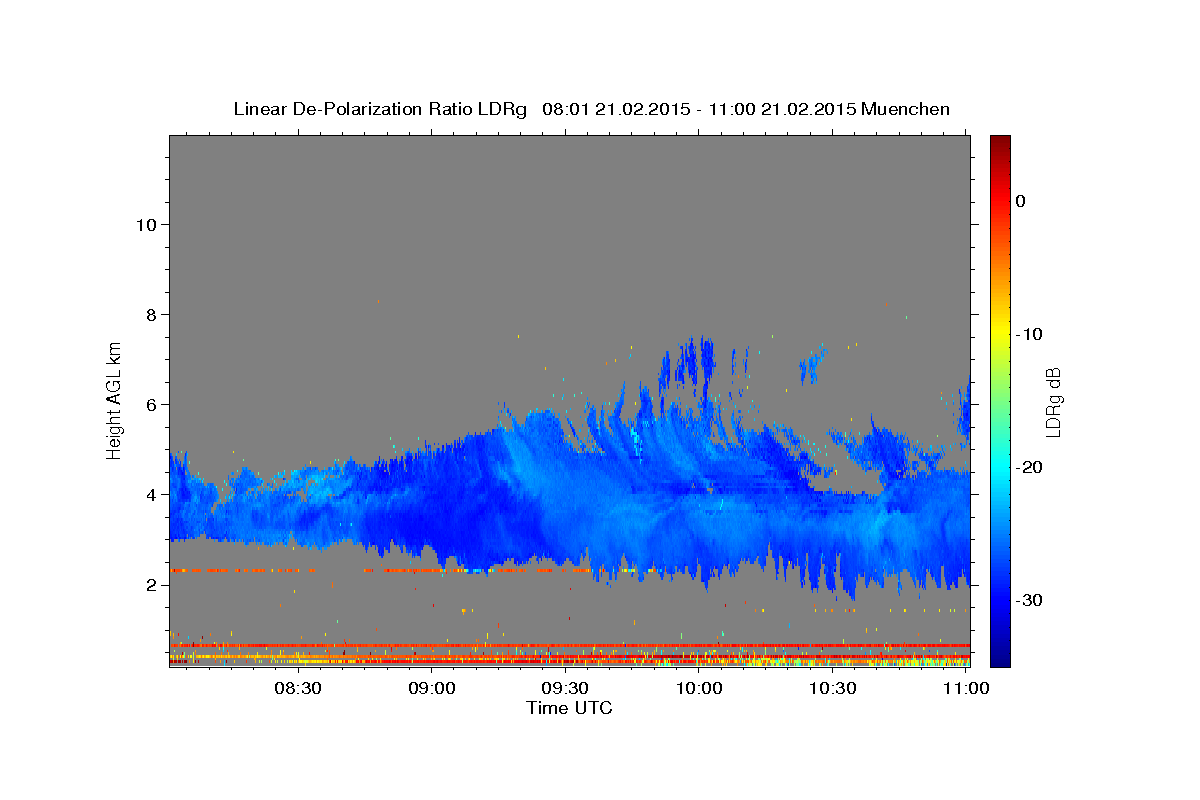This screenshot has width=1200, height=800.
Task: Click the 09:00 time tick label
Action: 431,688
